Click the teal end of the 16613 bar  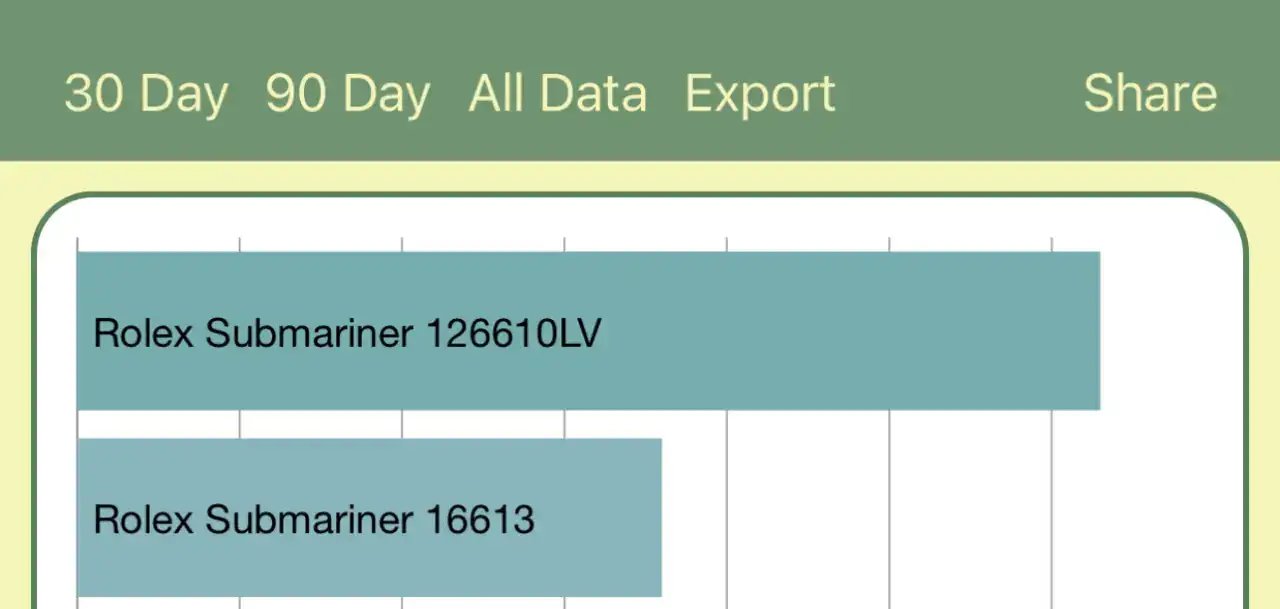(x=645, y=517)
